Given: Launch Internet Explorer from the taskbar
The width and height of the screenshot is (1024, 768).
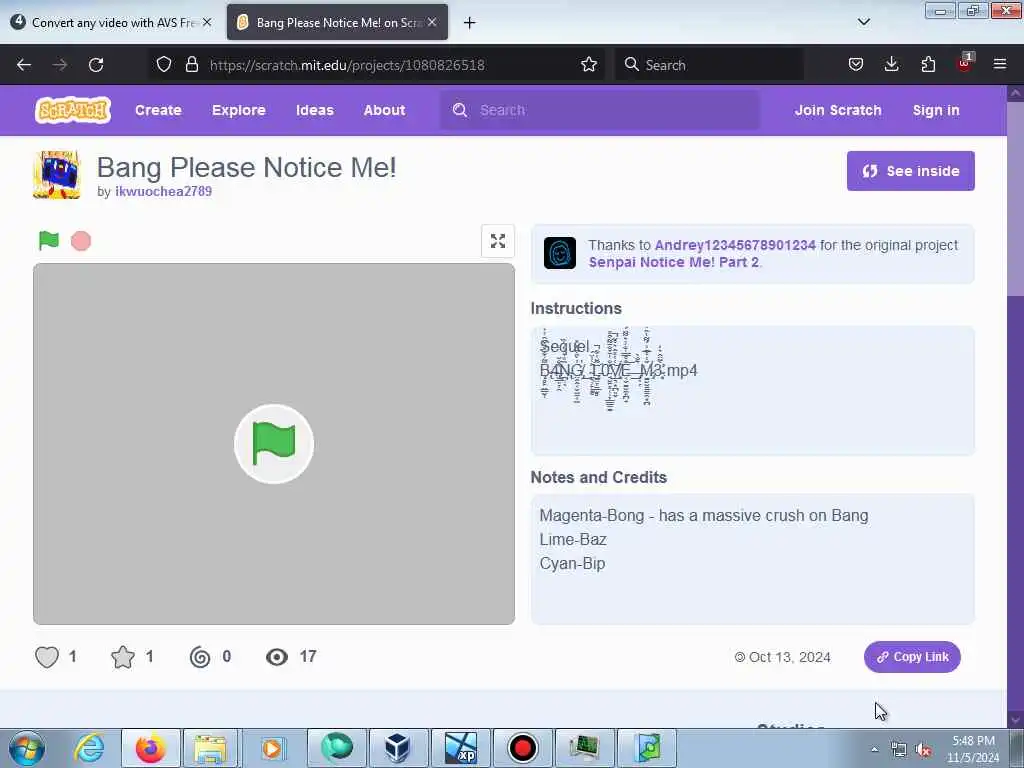Looking at the screenshot, I should tap(89, 748).
